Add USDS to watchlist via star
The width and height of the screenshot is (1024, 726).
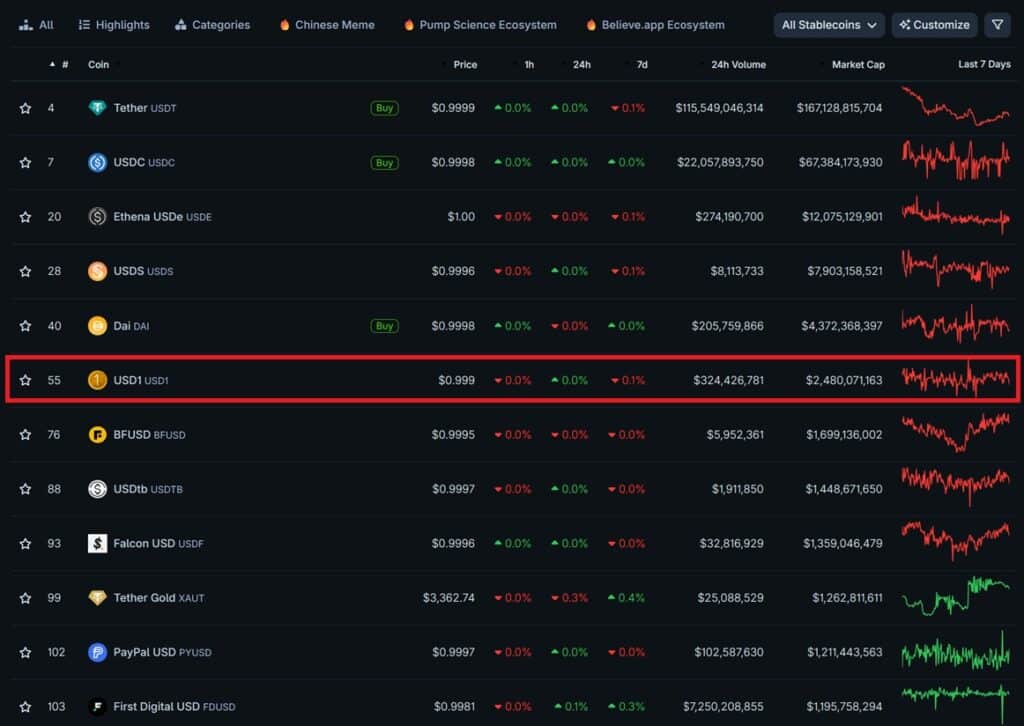click(25, 271)
